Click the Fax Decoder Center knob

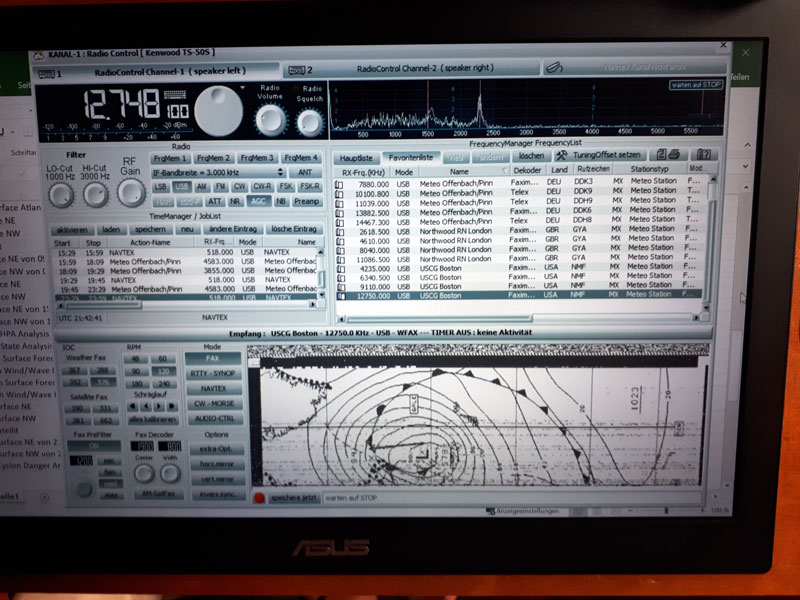tap(144, 474)
